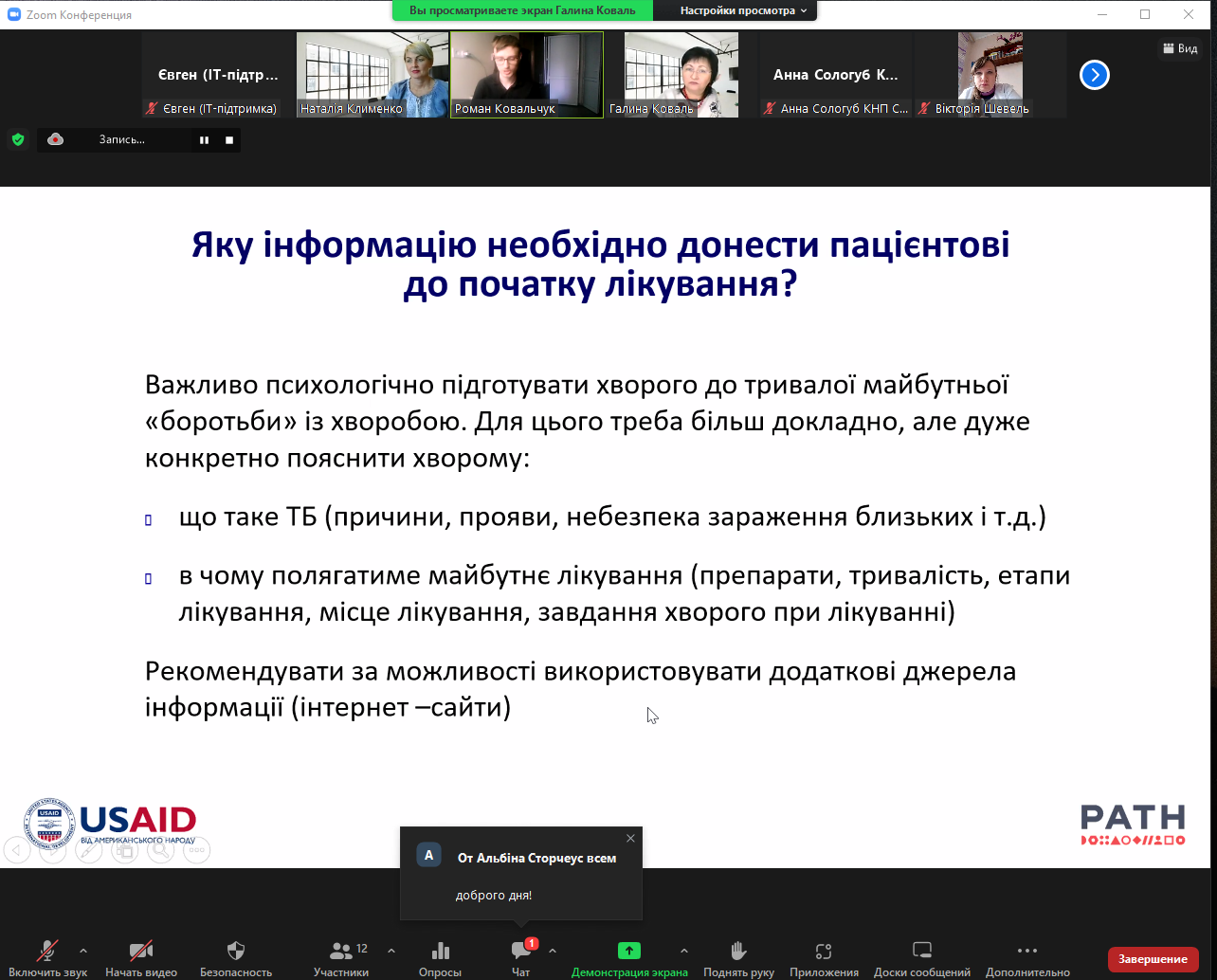Screen dimensions: 1217x980
Task: Open View Settings (Настройки просмотра) dropdown
Action: tap(743, 10)
